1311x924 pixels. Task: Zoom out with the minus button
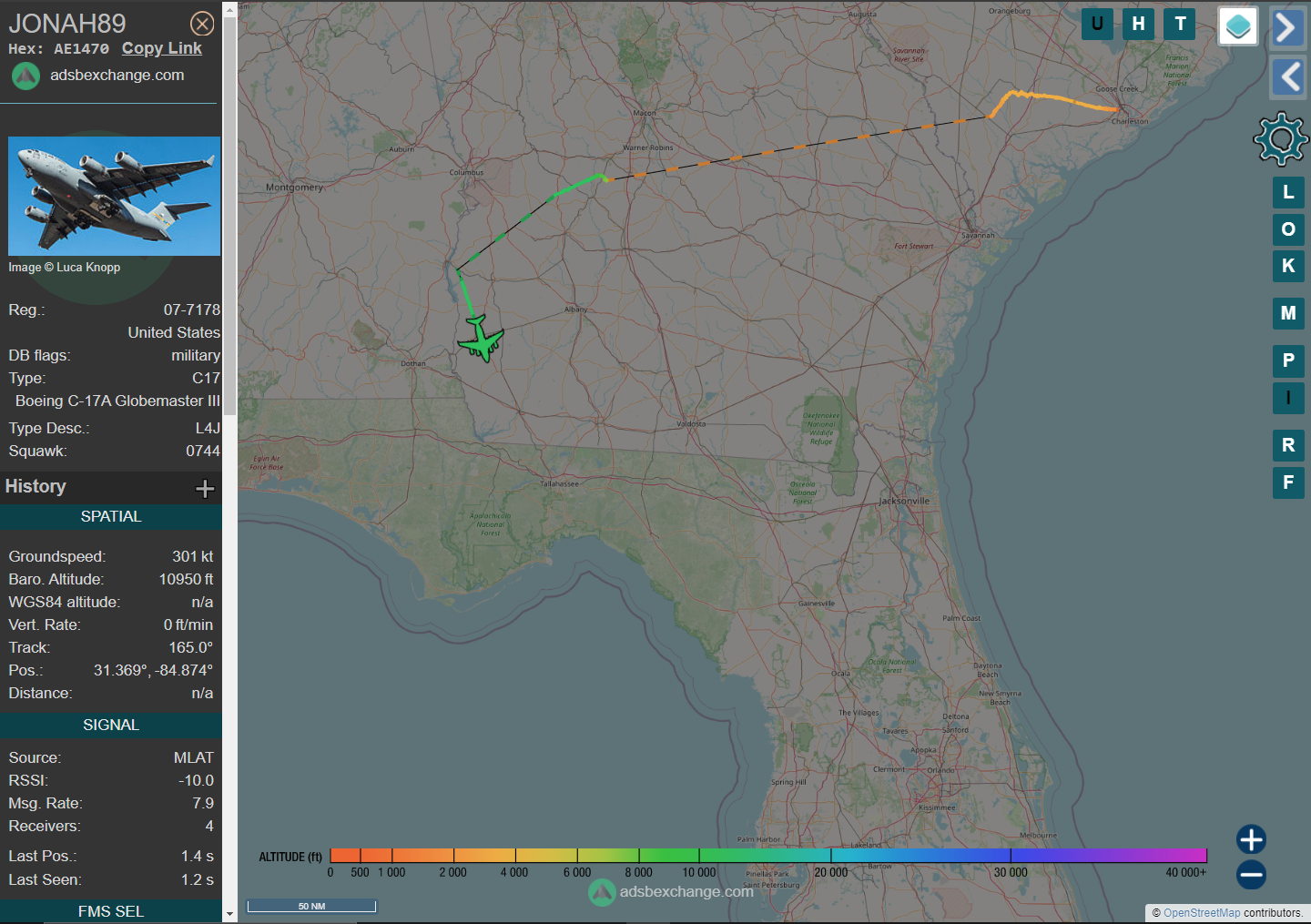tap(1251, 875)
